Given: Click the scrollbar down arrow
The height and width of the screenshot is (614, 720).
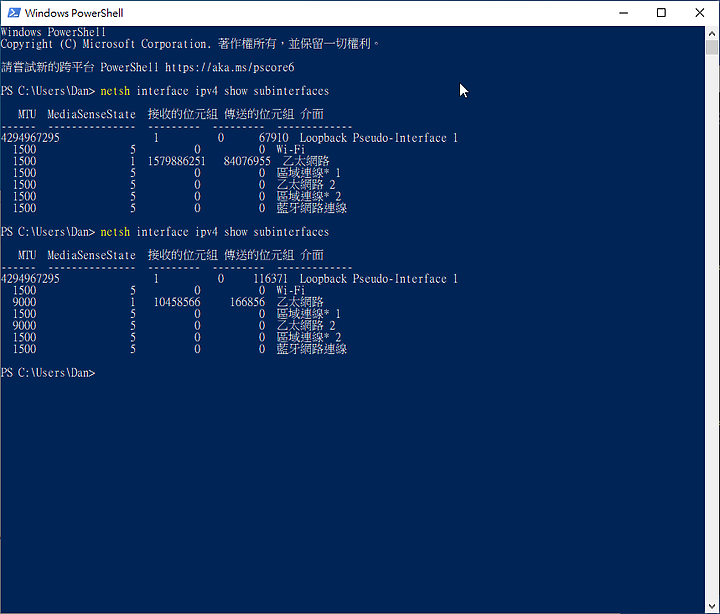Looking at the screenshot, I should pyautogui.click(x=712, y=606).
